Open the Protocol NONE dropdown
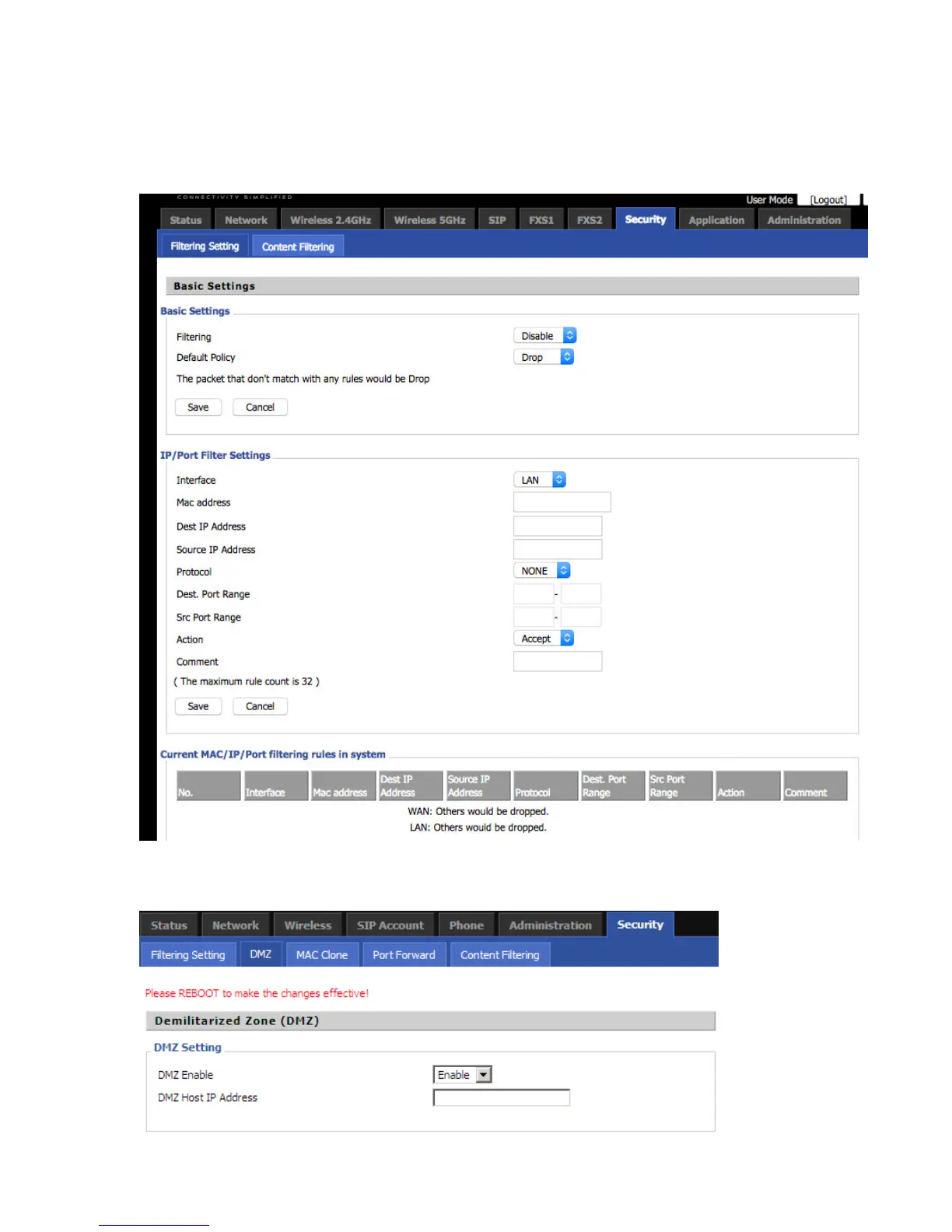The height and width of the screenshot is (1232, 952). coord(542,571)
